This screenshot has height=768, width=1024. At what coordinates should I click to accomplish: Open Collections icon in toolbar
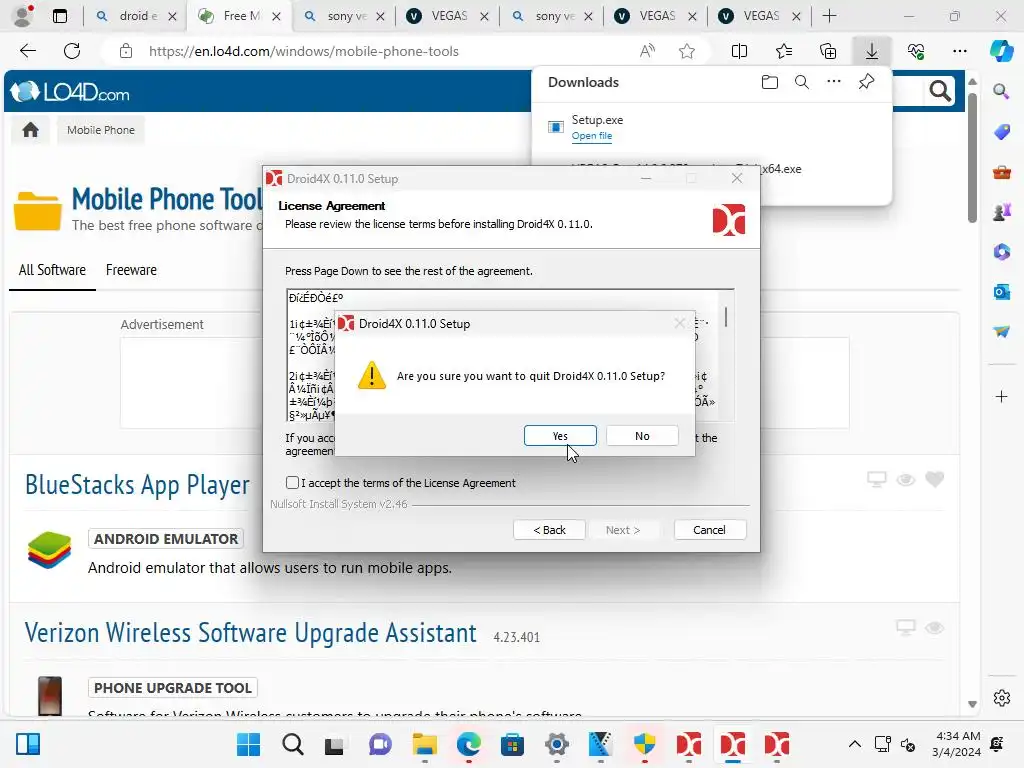click(x=828, y=51)
